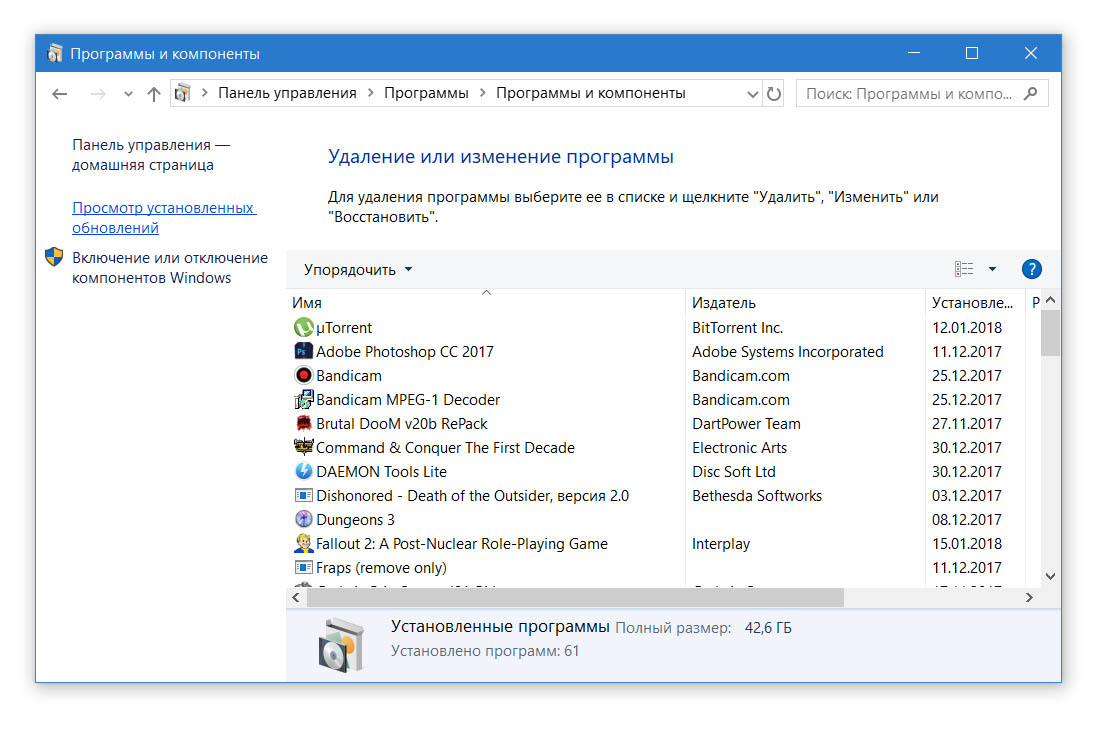The image size is (1112, 746).
Task: Click the 42,6 ГБ total size value
Action: pyautogui.click(x=768, y=628)
